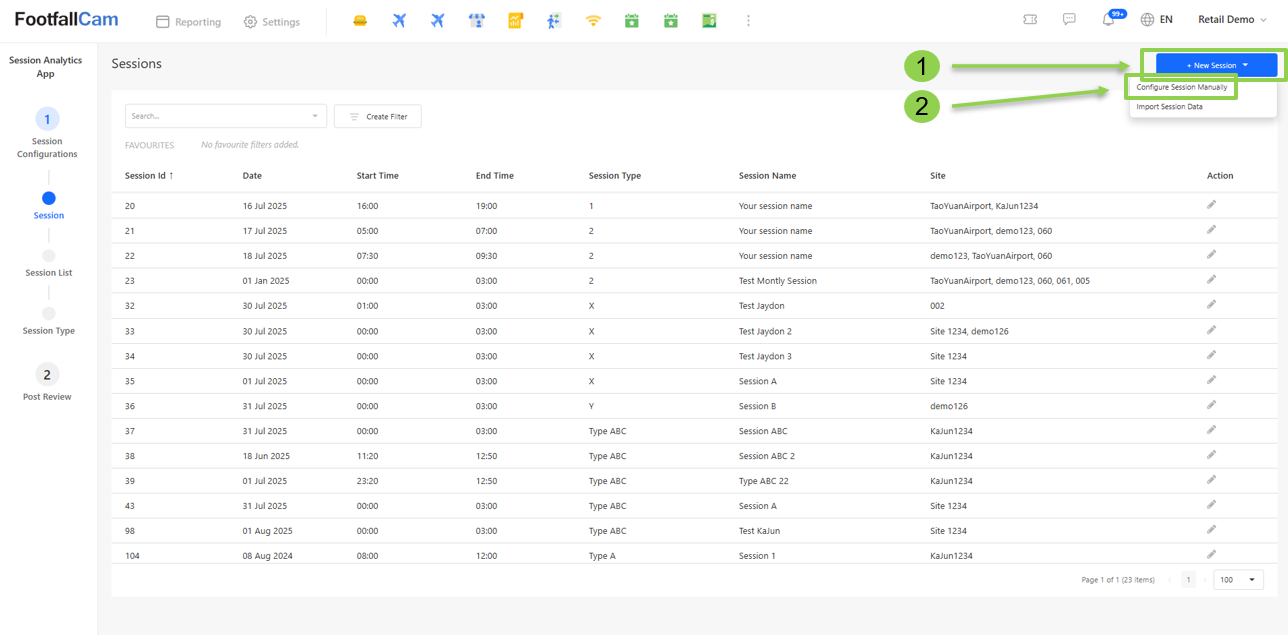Viewport: 1288px width, 635px height.
Task: Sort table by Session Id column header
Action: click(149, 176)
